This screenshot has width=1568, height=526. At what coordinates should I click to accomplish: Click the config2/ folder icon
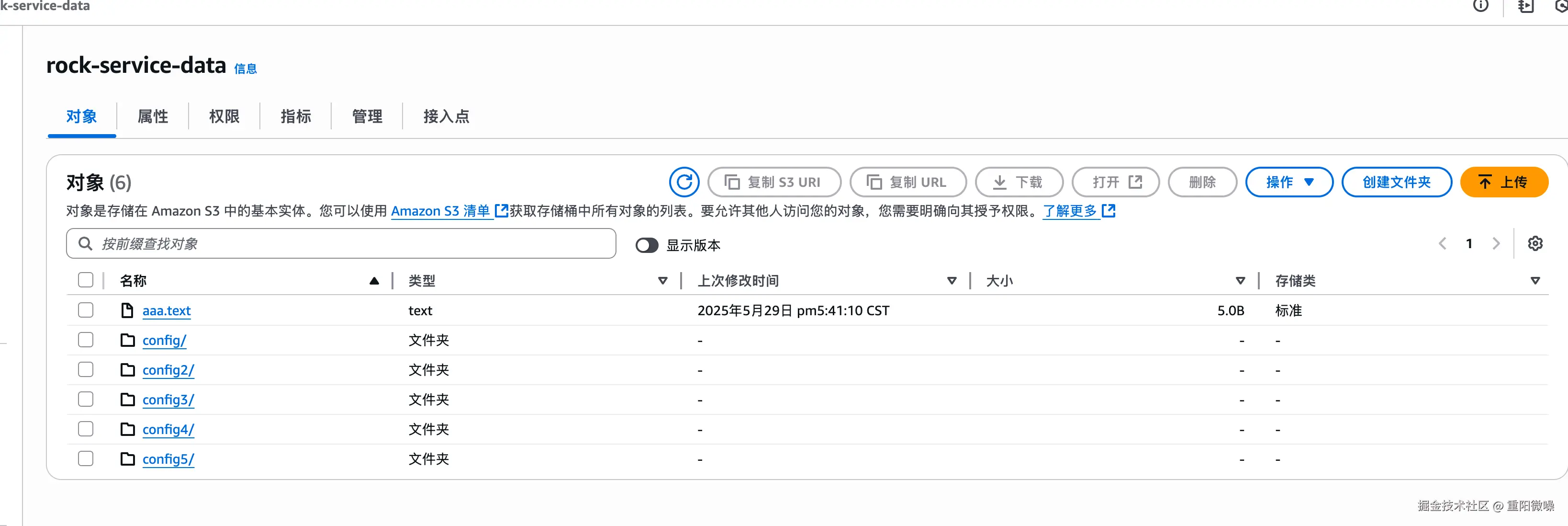(x=128, y=370)
